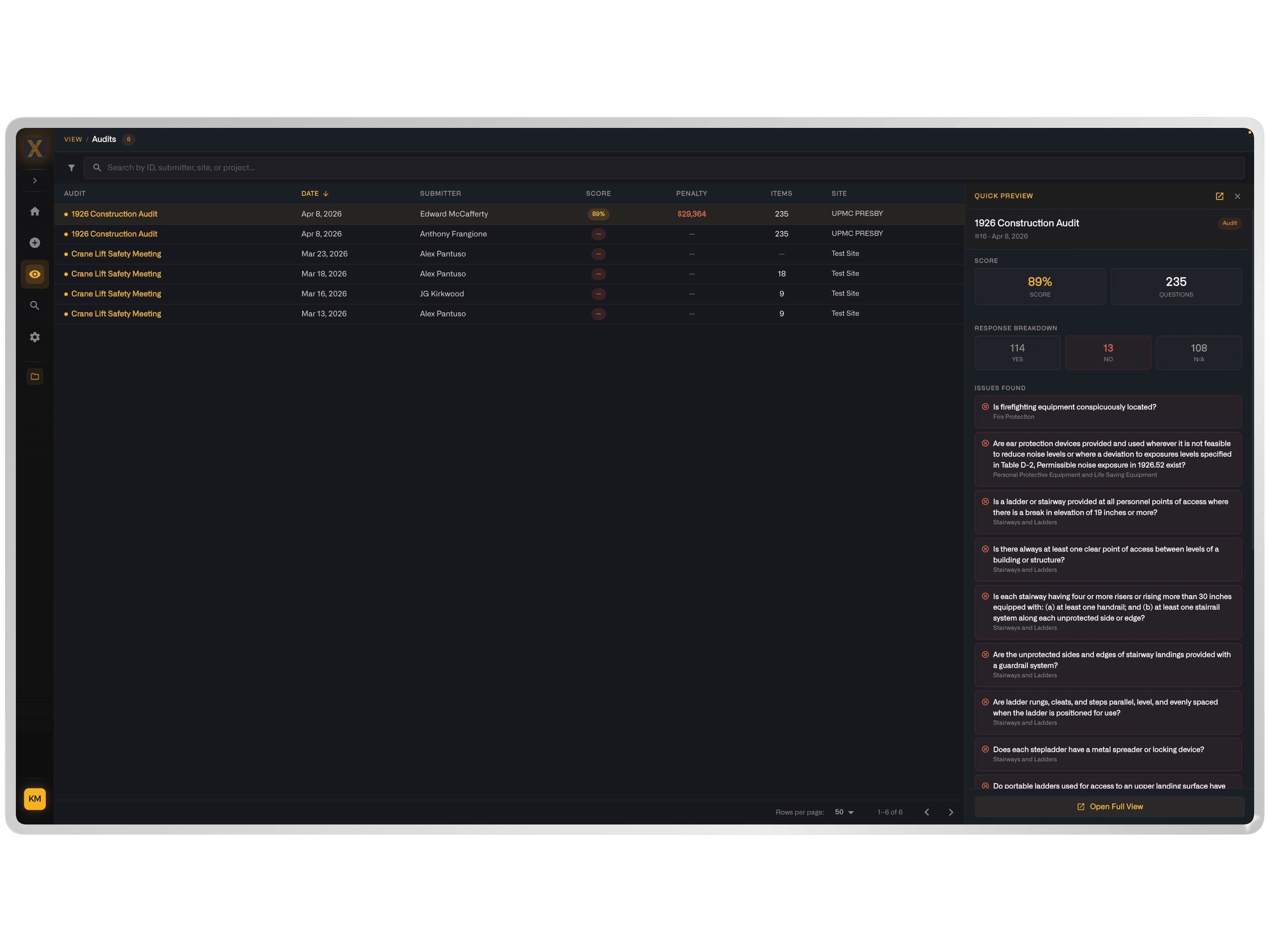Sort by the ITEMS column header

pyautogui.click(x=782, y=194)
